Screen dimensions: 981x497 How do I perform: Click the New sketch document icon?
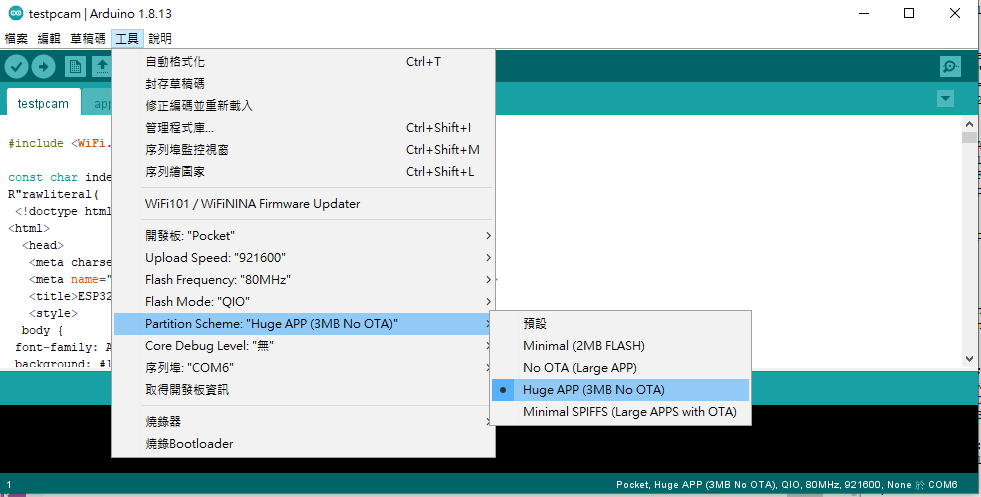76,66
